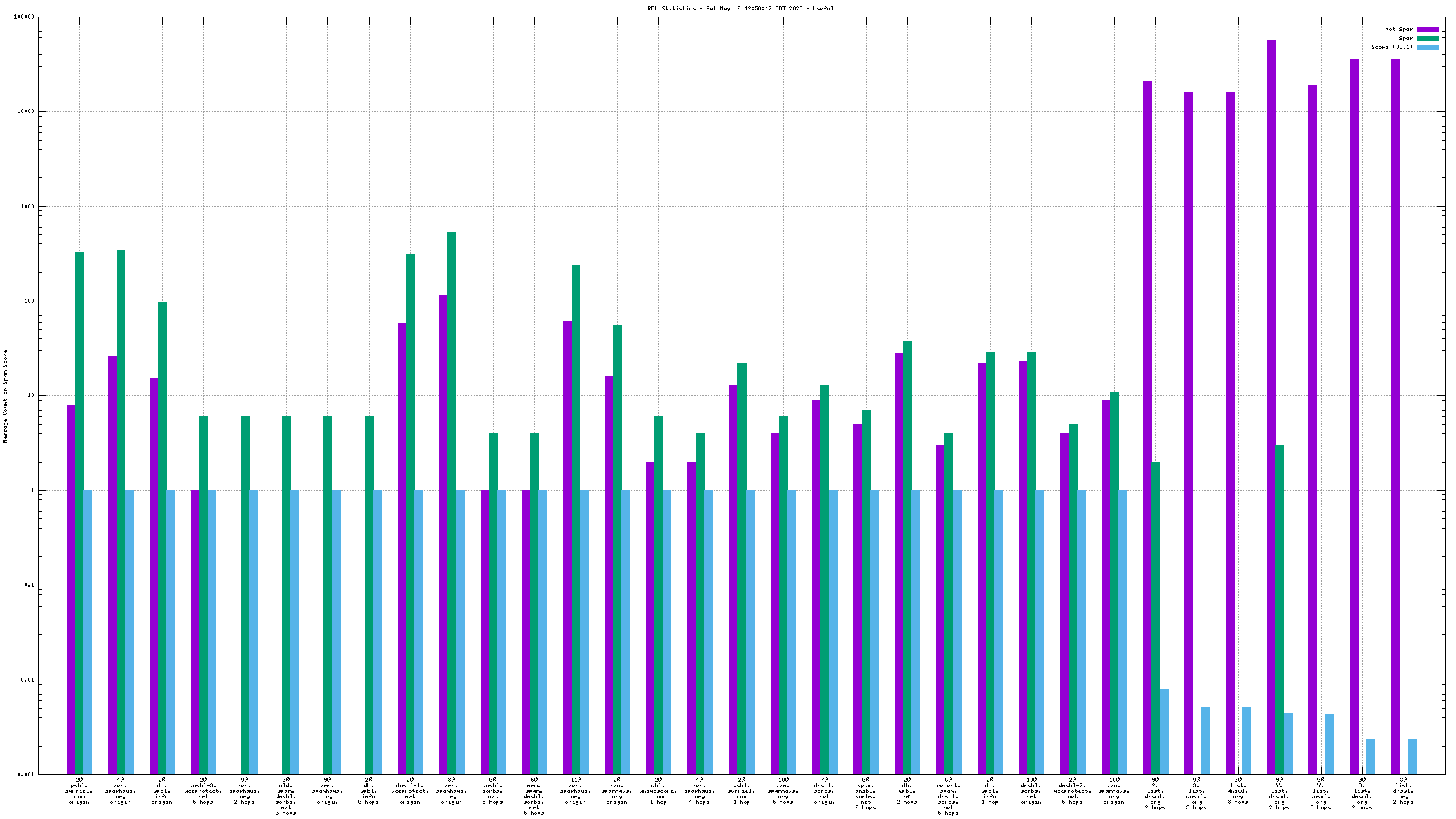Click the Message Count y-axis label
Screen dimensions: 1456x819
pyautogui.click(x=6, y=396)
